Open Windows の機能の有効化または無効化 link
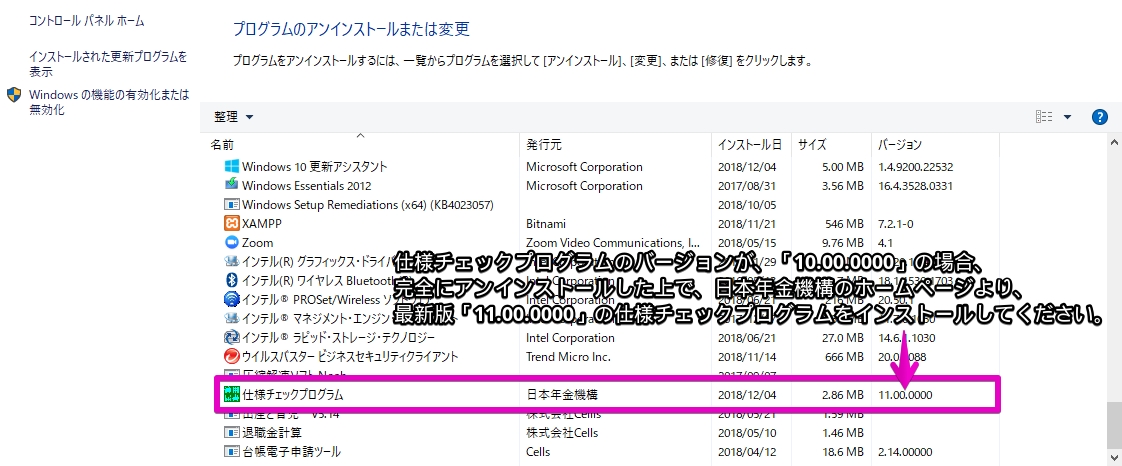This screenshot has width=1122, height=466. 109,102
